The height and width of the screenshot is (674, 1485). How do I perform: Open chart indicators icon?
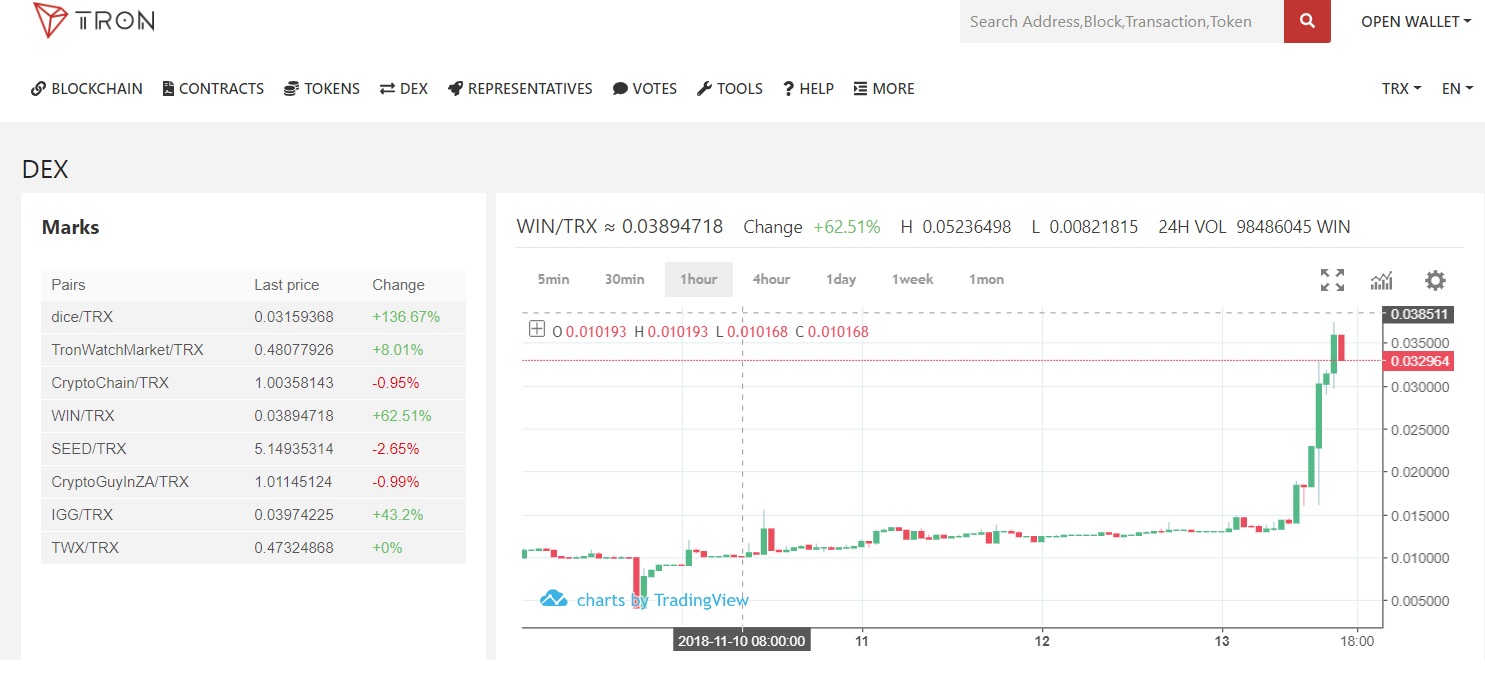1381,280
